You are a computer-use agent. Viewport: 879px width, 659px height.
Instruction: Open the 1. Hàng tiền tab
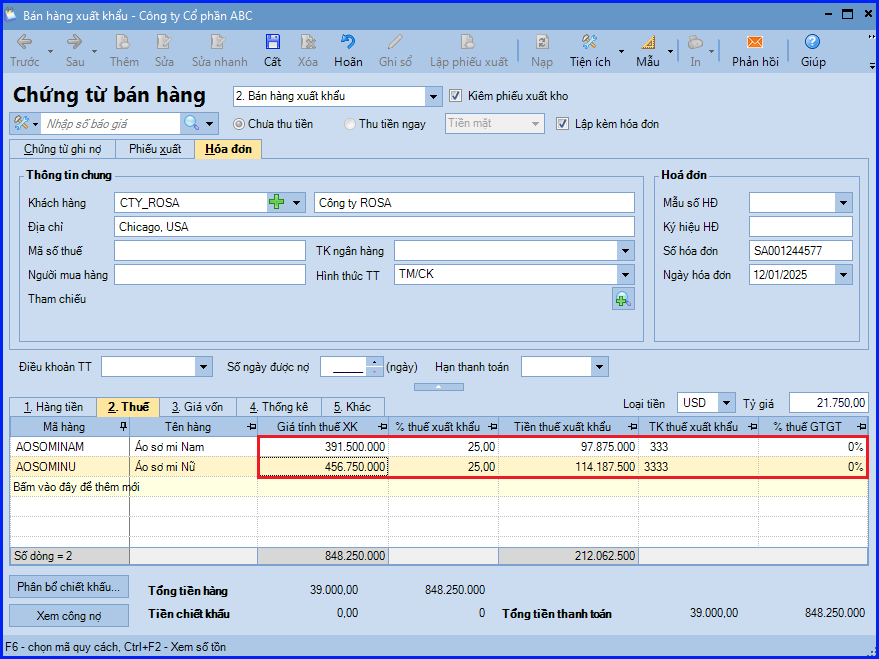(53, 407)
